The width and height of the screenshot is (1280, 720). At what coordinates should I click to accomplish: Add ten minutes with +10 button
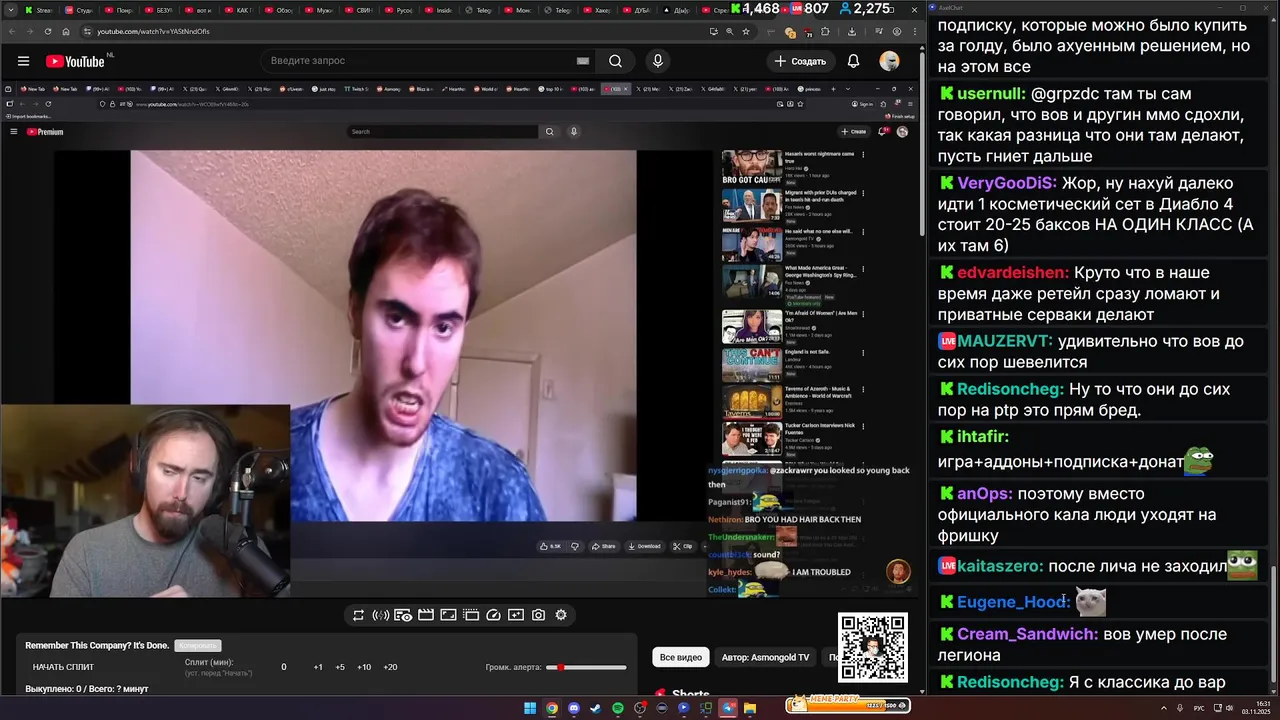(364, 667)
